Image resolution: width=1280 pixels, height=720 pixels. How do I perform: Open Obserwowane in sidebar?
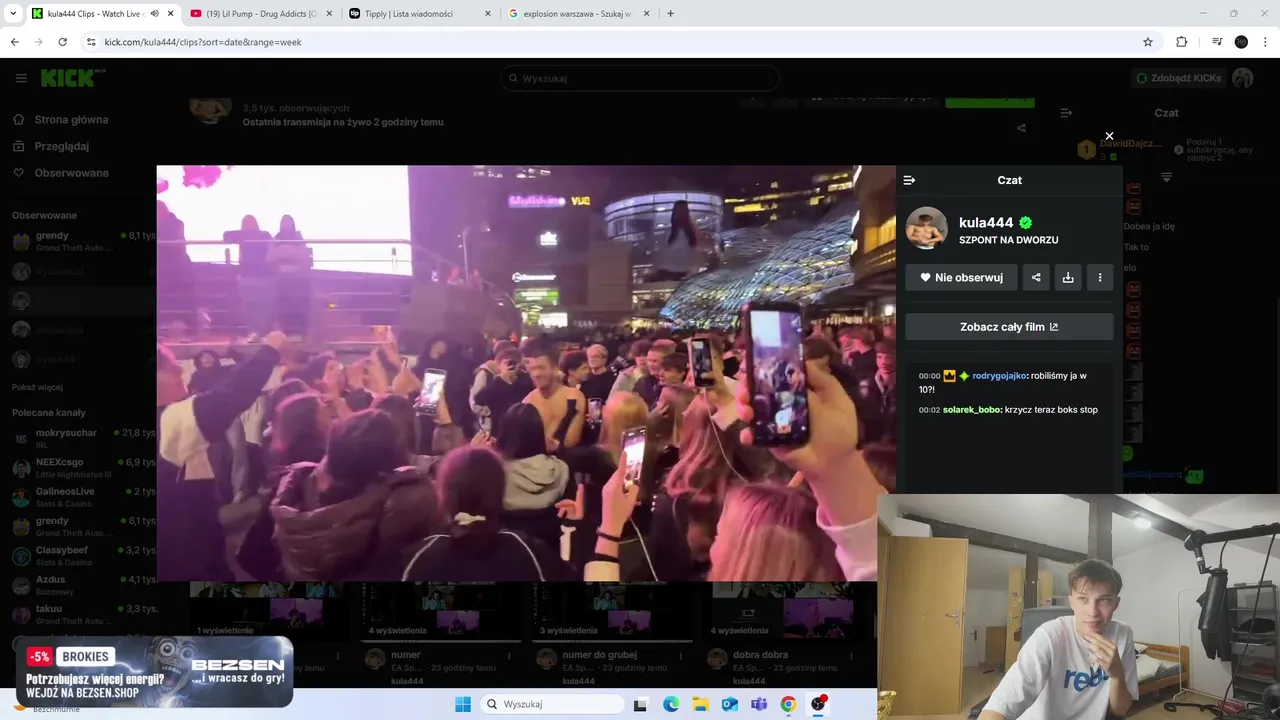[x=71, y=173]
